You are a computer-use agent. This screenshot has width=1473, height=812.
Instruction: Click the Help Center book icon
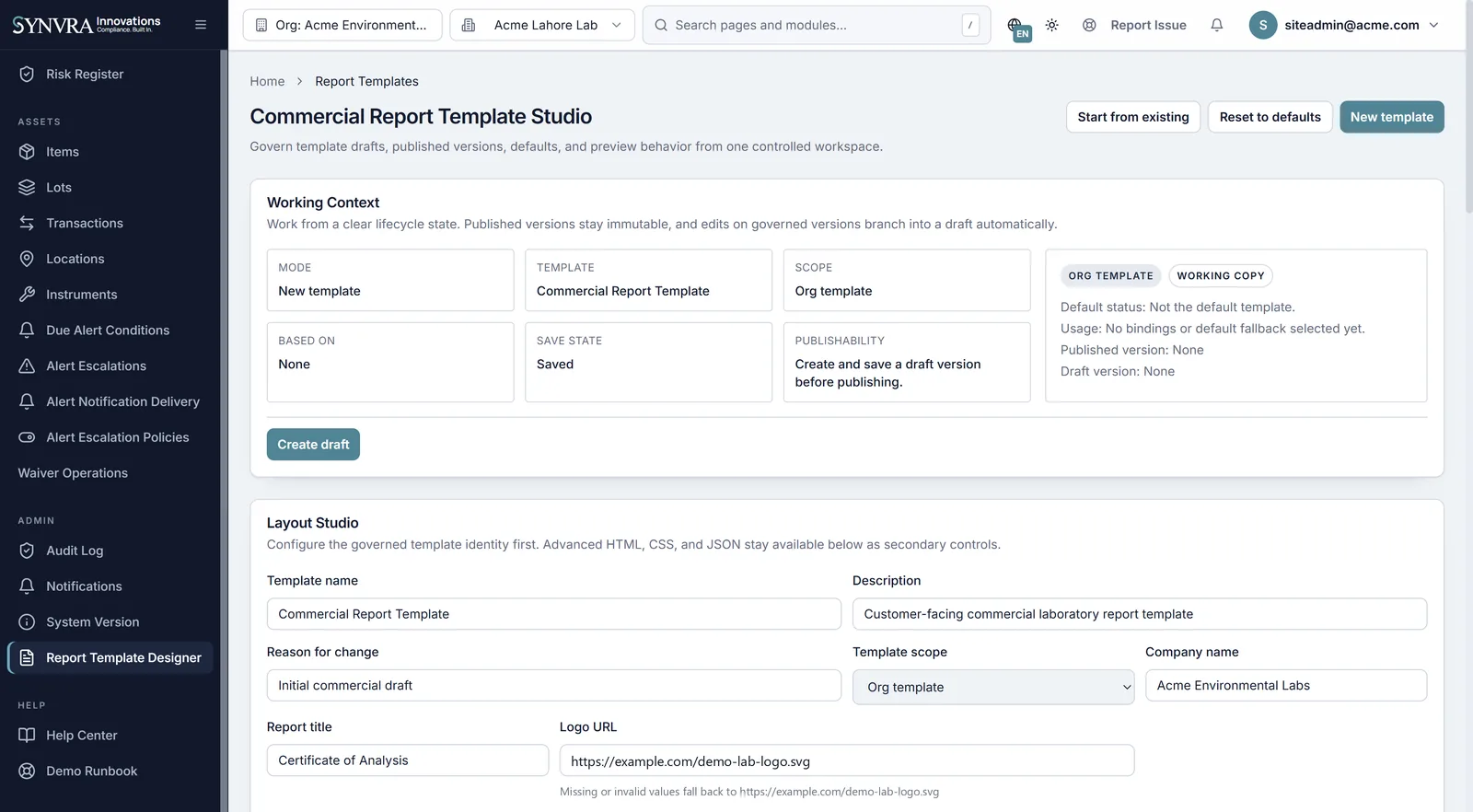[27, 736]
